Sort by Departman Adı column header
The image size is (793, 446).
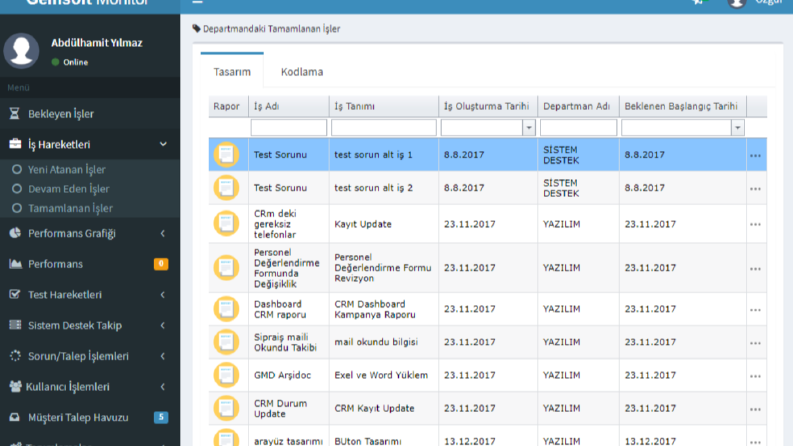(577, 106)
